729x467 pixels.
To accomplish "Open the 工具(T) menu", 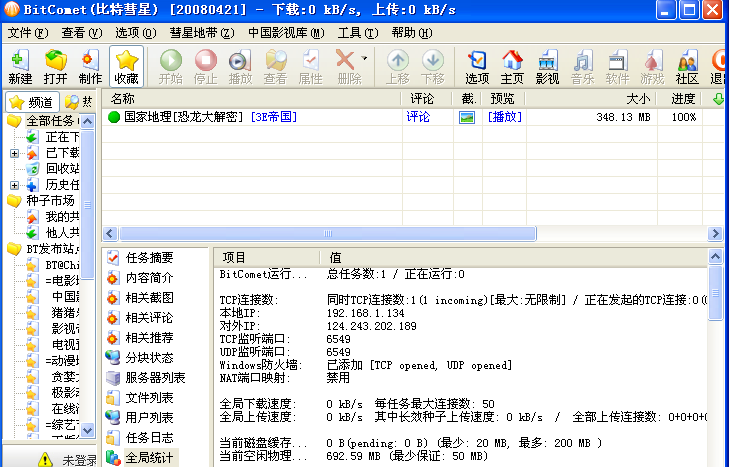I will 358,33.
